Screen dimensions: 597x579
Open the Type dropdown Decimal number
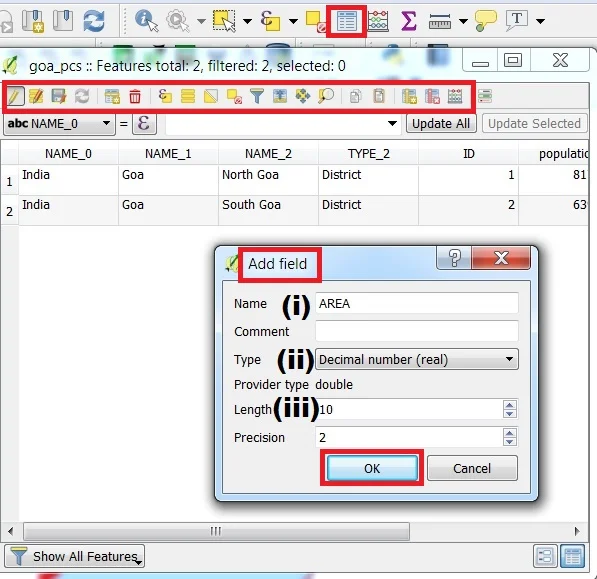[417, 359]
